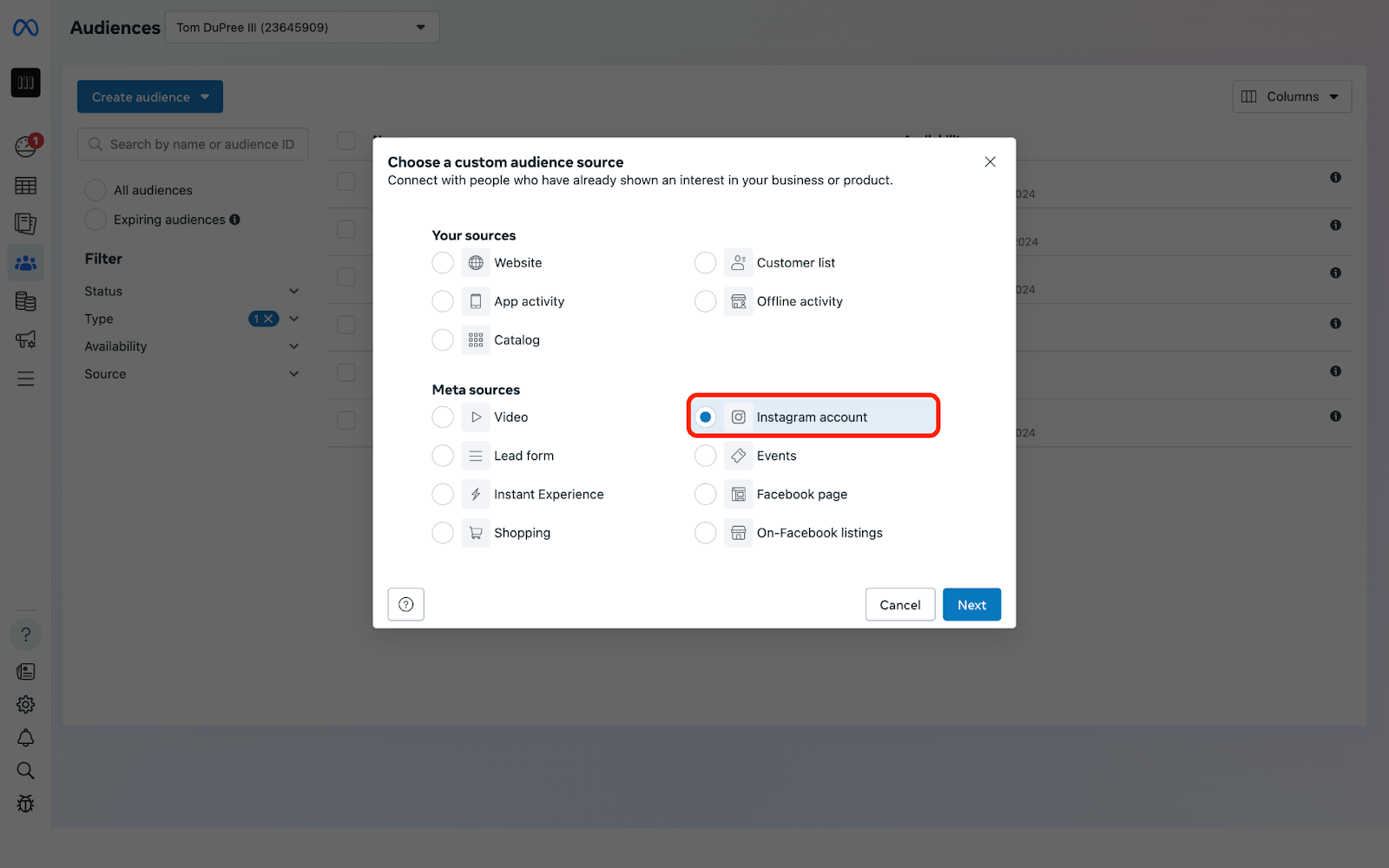Select the Website radio button

[x=443, y=263]
